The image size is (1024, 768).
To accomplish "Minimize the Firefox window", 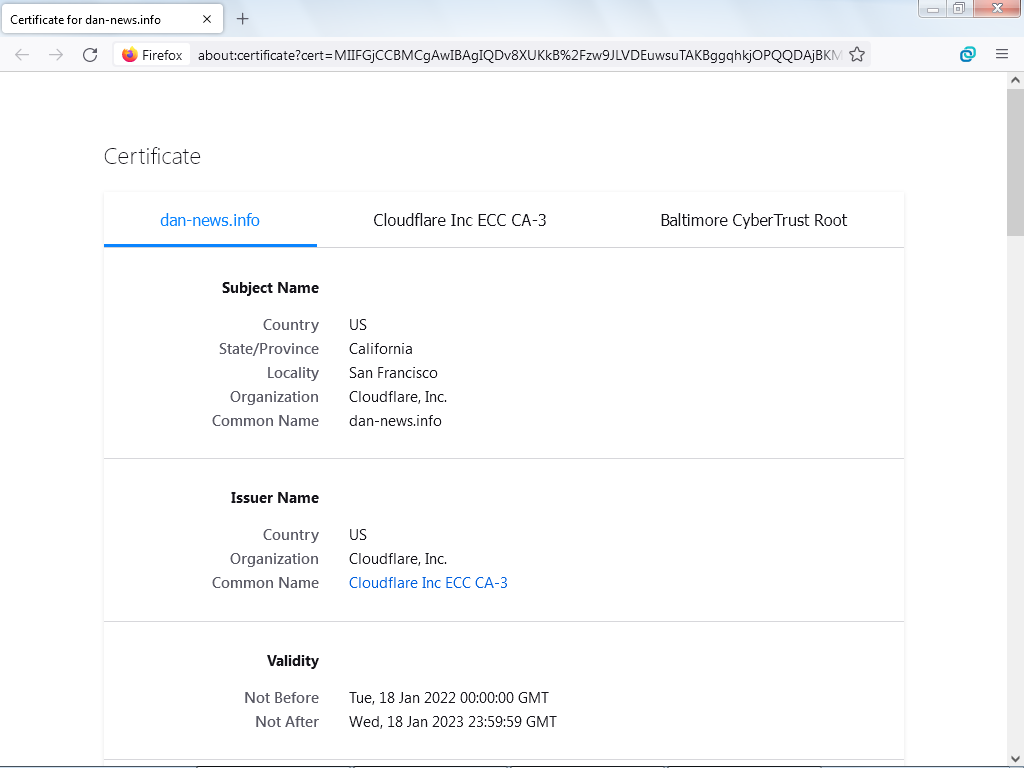I will (x=933, y=8).
